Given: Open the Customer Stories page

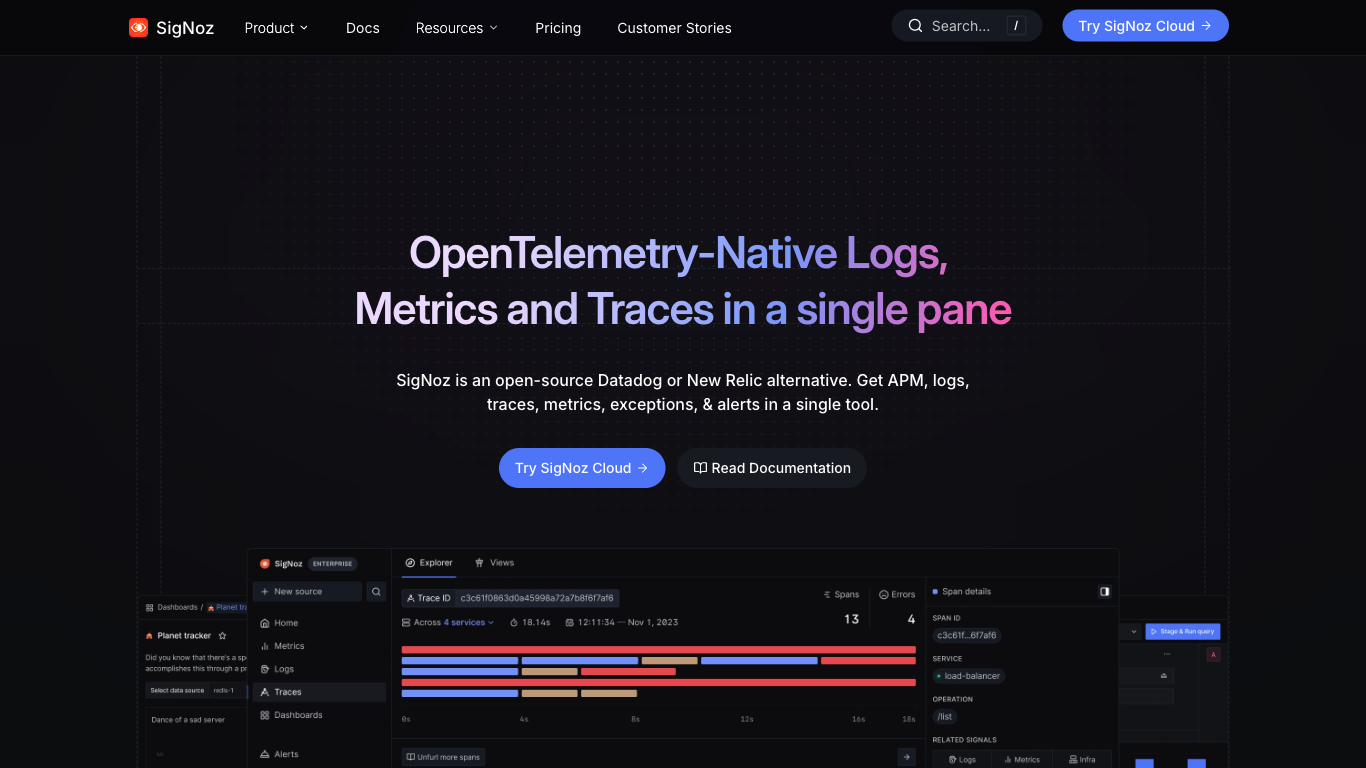Looking at the screenshot, I should [674, 28].
